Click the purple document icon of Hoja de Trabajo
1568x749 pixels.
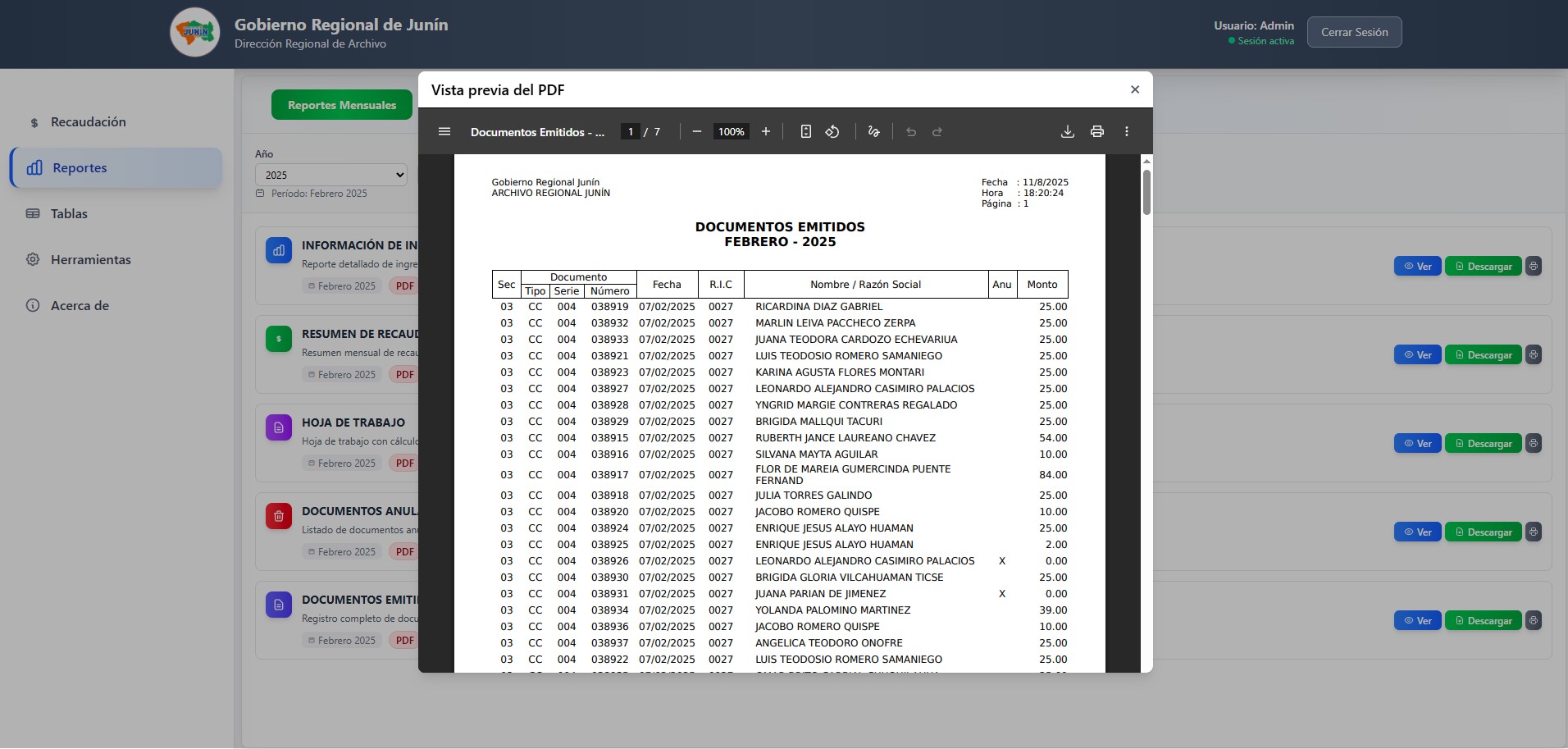coord(279,427)
